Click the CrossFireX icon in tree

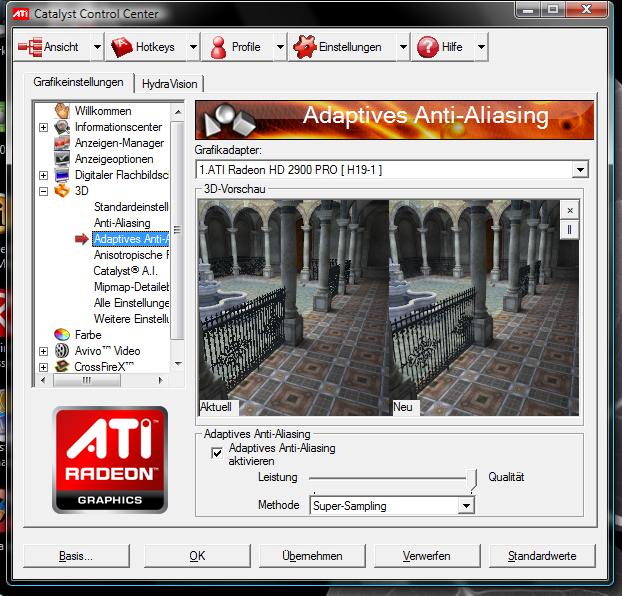click(62, 367)
